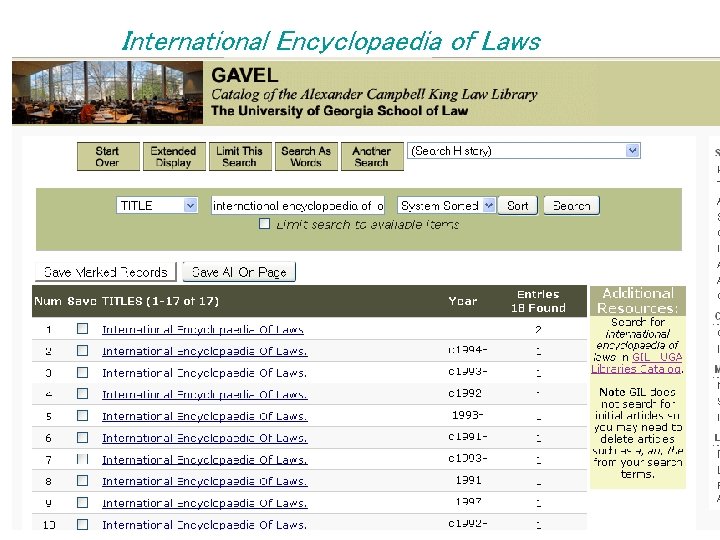720x540 pixels.
Task: Click the TITLES (1-17 of 17) header
Action: [x=160, y=301]
